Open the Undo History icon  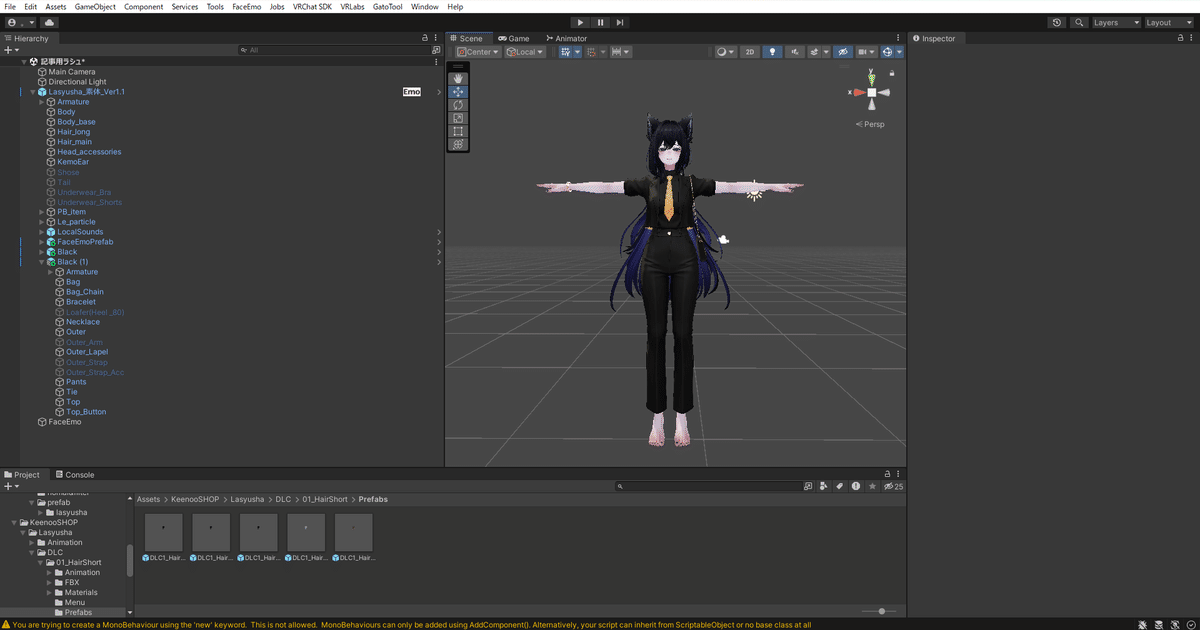pos(1057,22)
